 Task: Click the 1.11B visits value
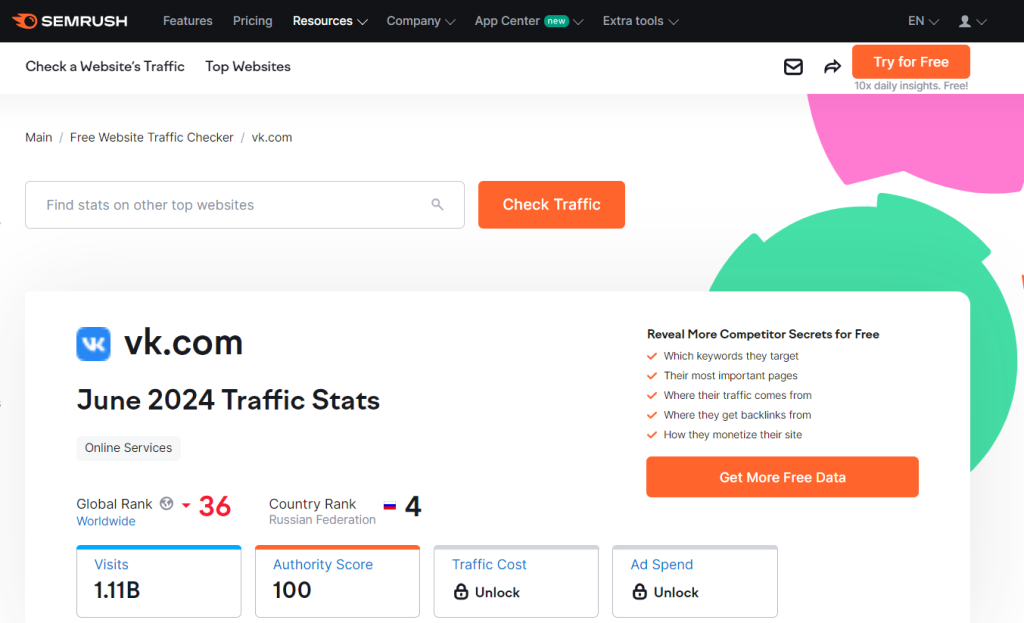click(x=117, y=590)
